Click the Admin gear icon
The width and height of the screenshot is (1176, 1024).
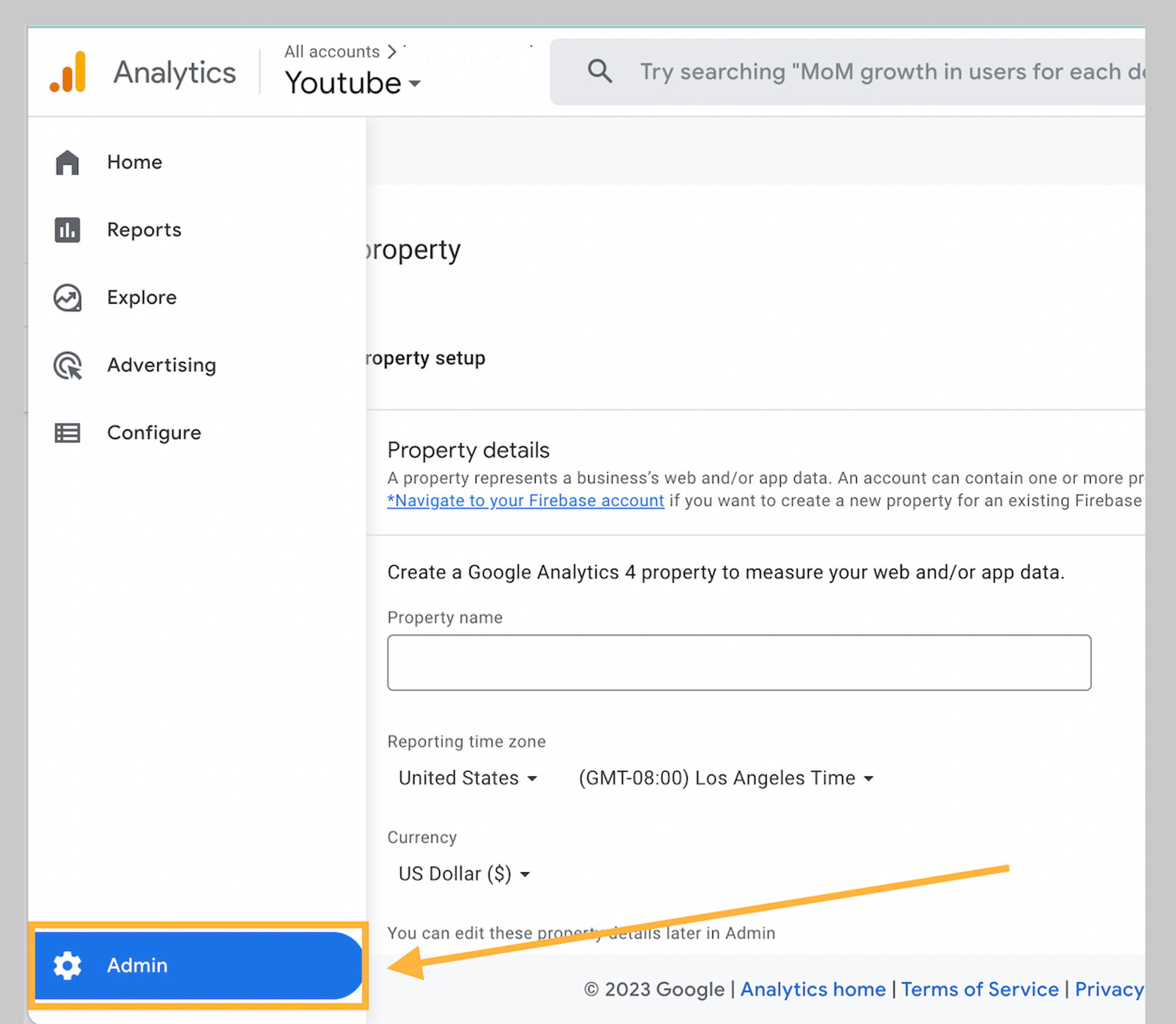67,965
